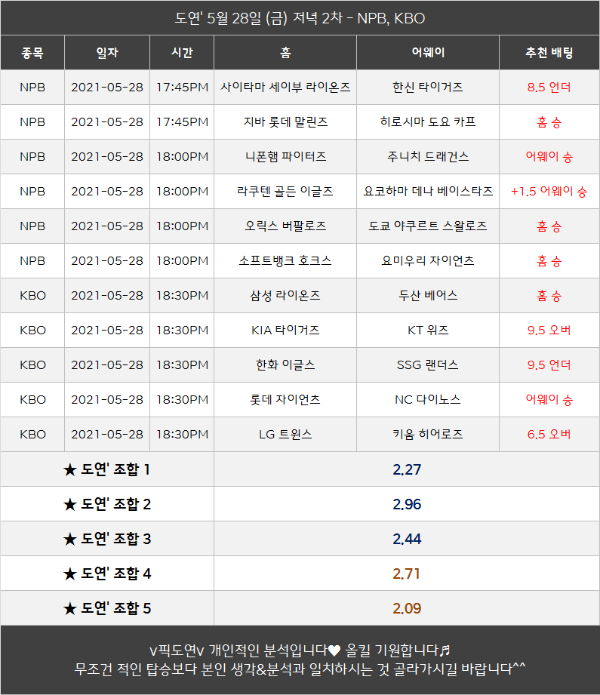Click the odds value 2.44
Image resolution: width=600 pixels, height=695 pixels.
407,539
